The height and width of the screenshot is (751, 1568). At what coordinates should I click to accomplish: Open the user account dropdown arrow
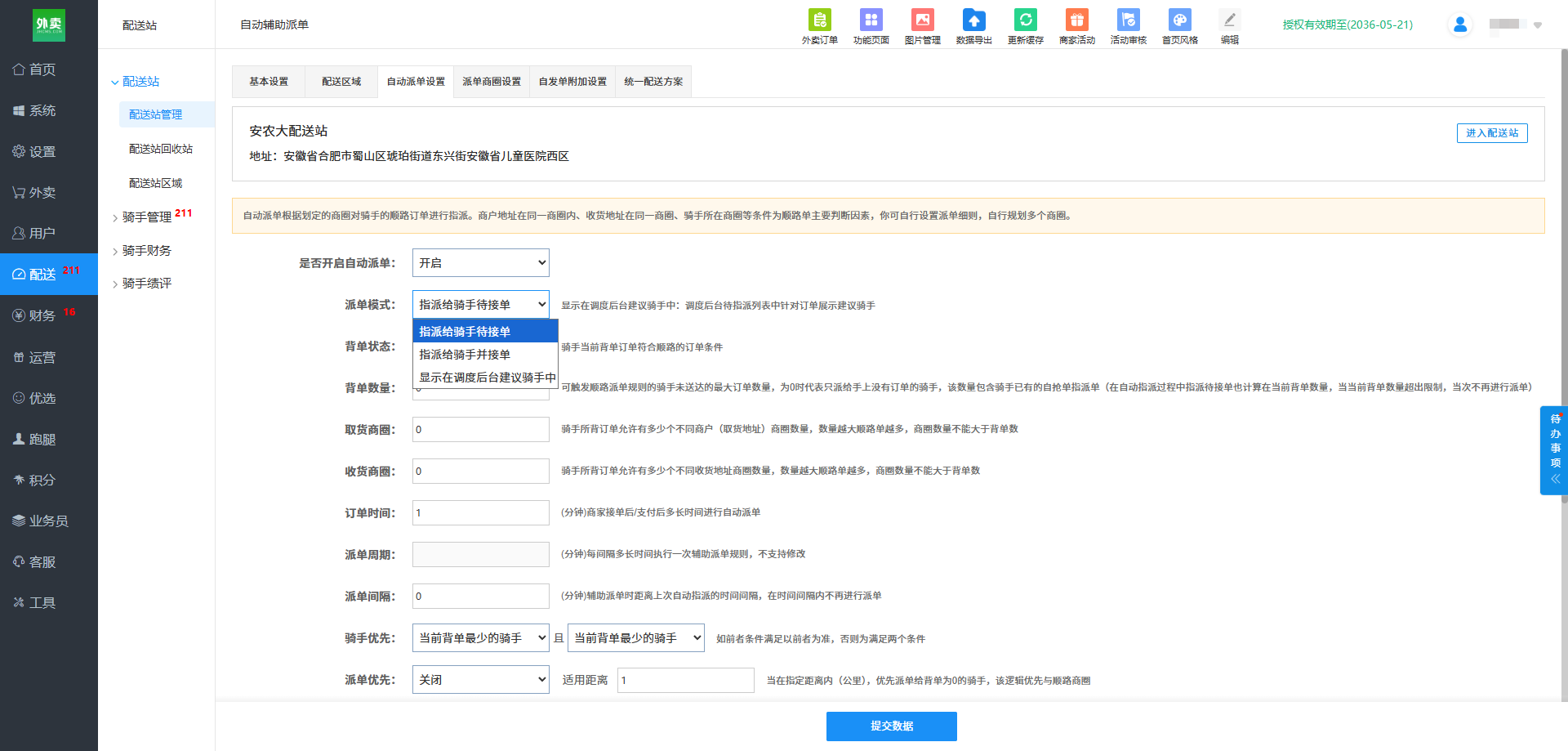point(1538,25)
